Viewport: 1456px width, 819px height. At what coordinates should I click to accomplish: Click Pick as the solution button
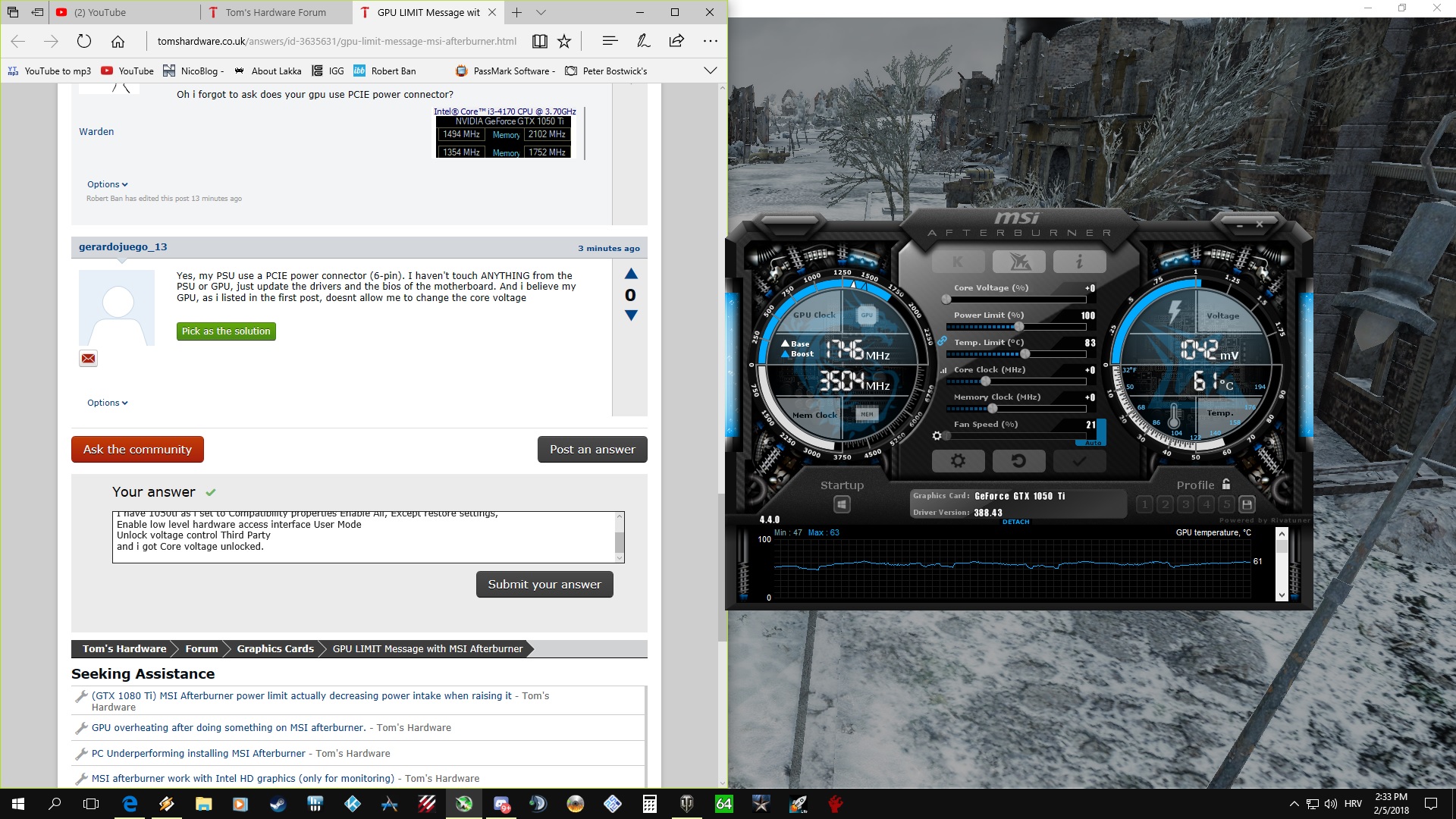click(226, 331)
